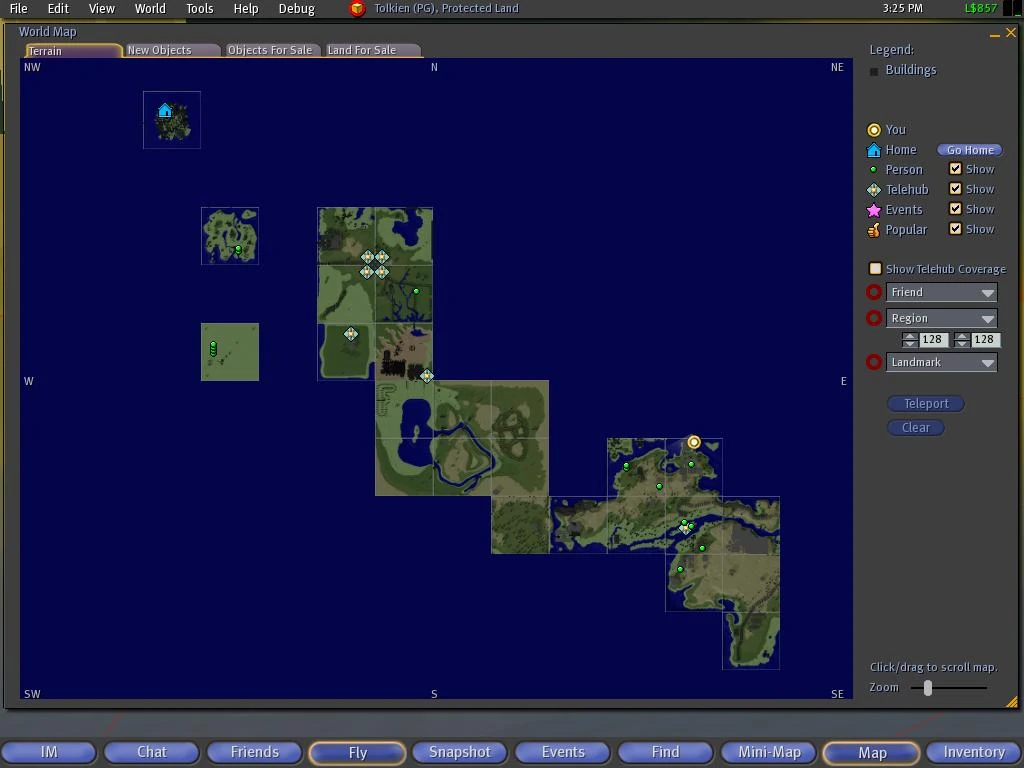Click the L$857 balance display
This screenshot has width=1024, height=768.
pyautogui.click(x=981, y=8)
